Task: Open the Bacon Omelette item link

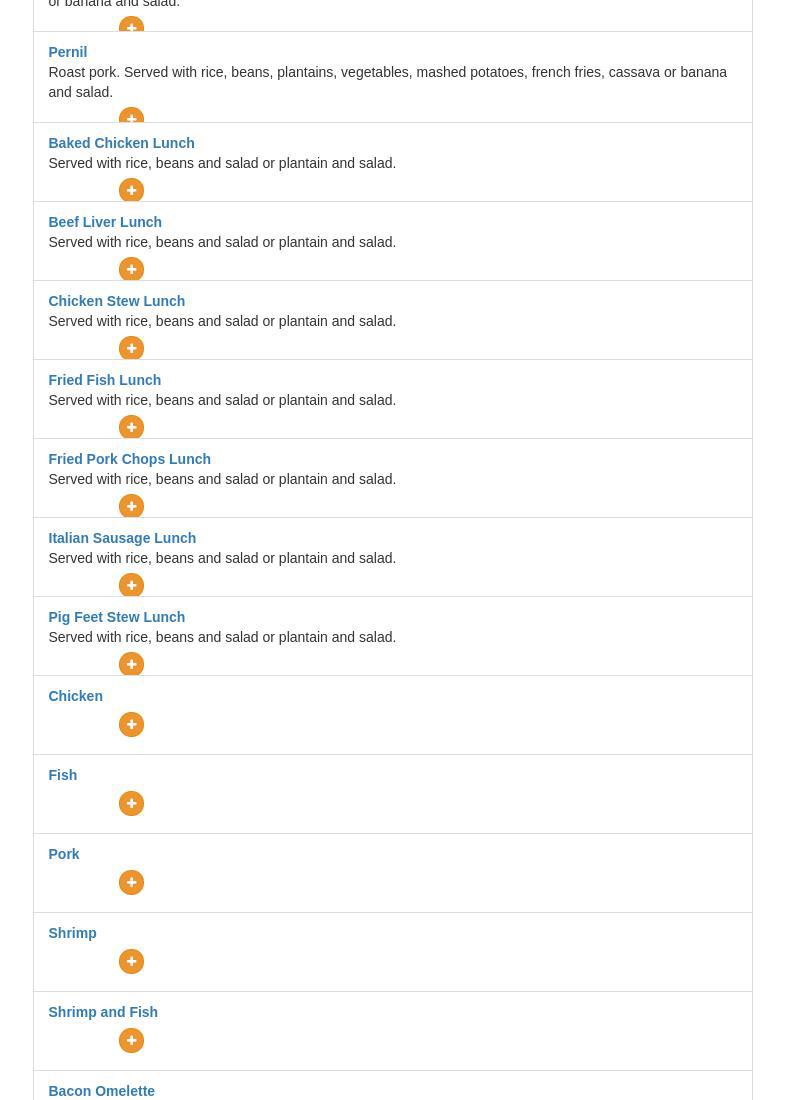Action: (x=101, y=1091)
